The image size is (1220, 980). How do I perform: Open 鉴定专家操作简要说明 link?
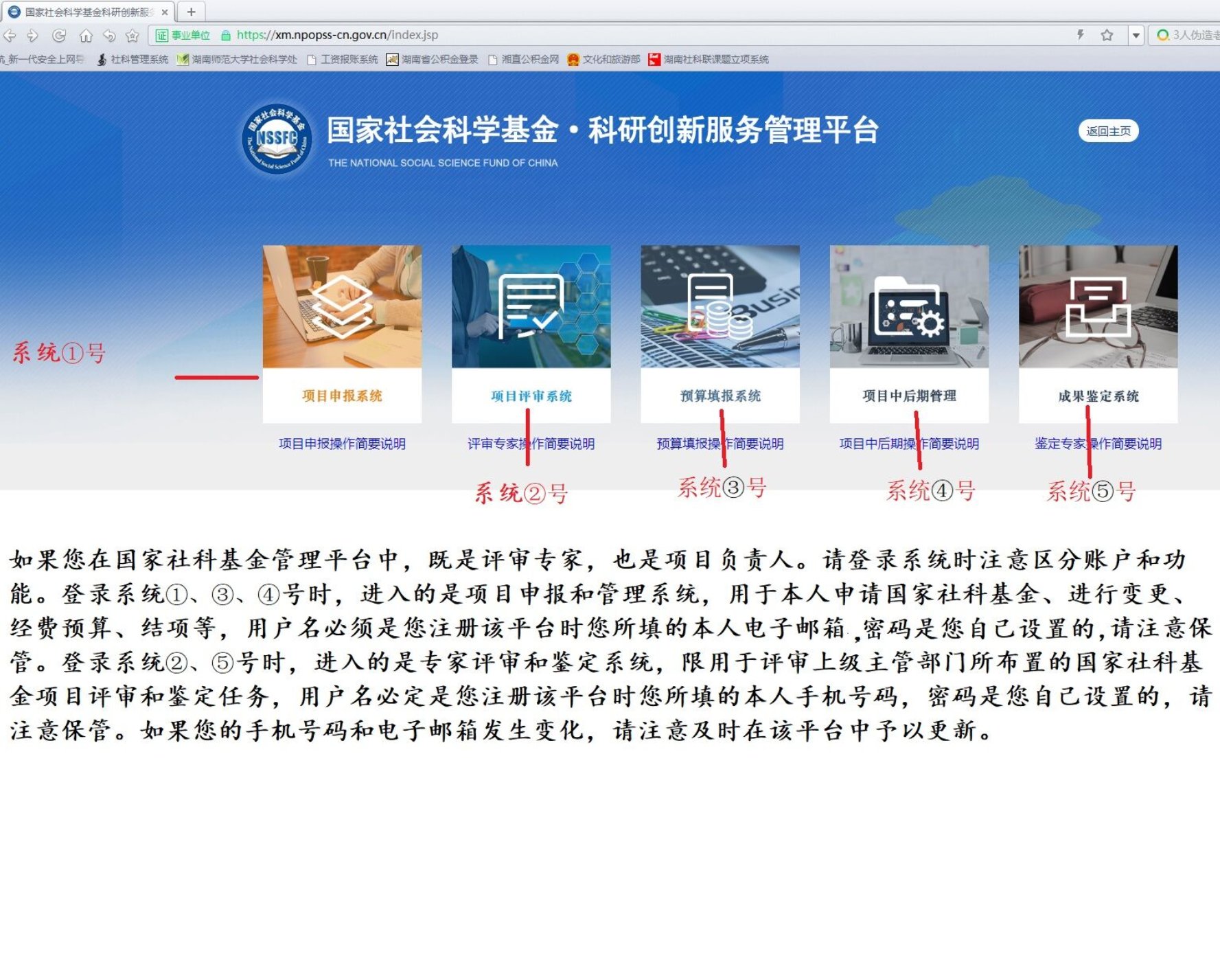[x=1098, y=444]
